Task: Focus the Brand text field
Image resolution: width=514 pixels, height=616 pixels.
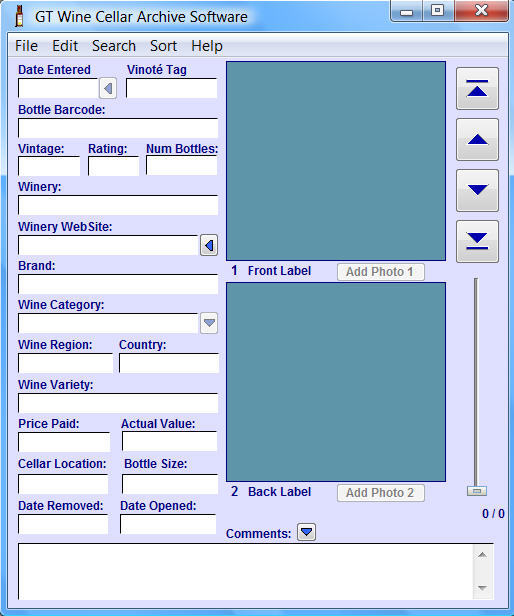Action: pos(118,284)
